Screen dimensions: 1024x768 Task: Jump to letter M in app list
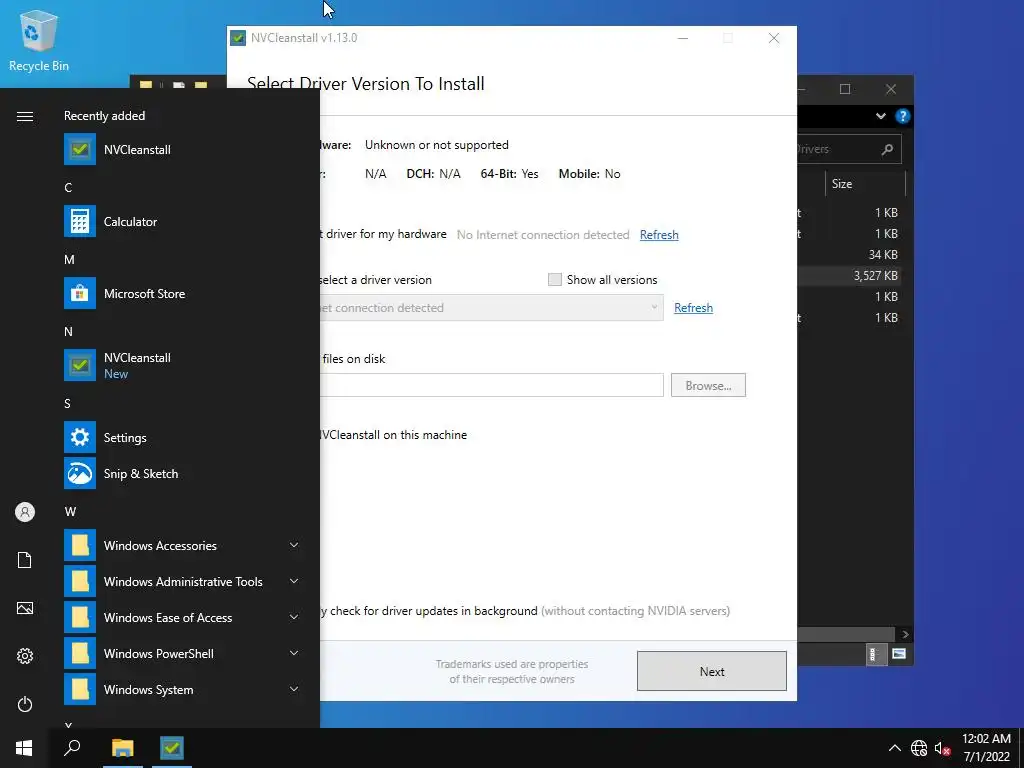[x=69, y=260]
